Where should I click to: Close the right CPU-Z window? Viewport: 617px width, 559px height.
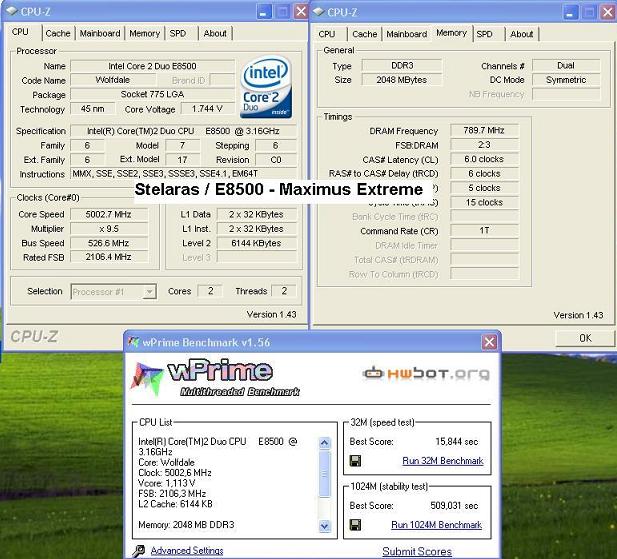point(608,12)
